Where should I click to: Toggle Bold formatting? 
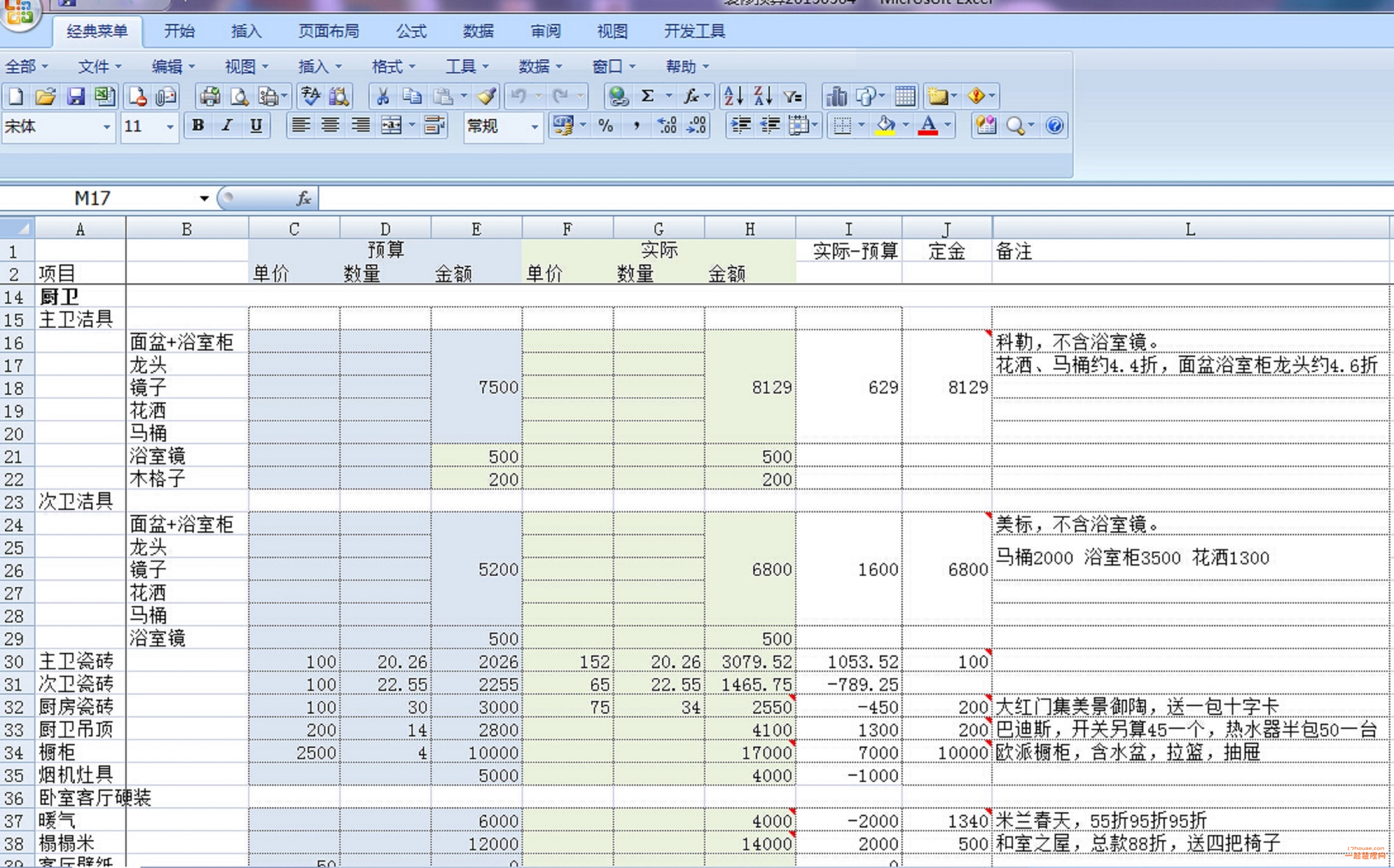click(x=198, y=126)
